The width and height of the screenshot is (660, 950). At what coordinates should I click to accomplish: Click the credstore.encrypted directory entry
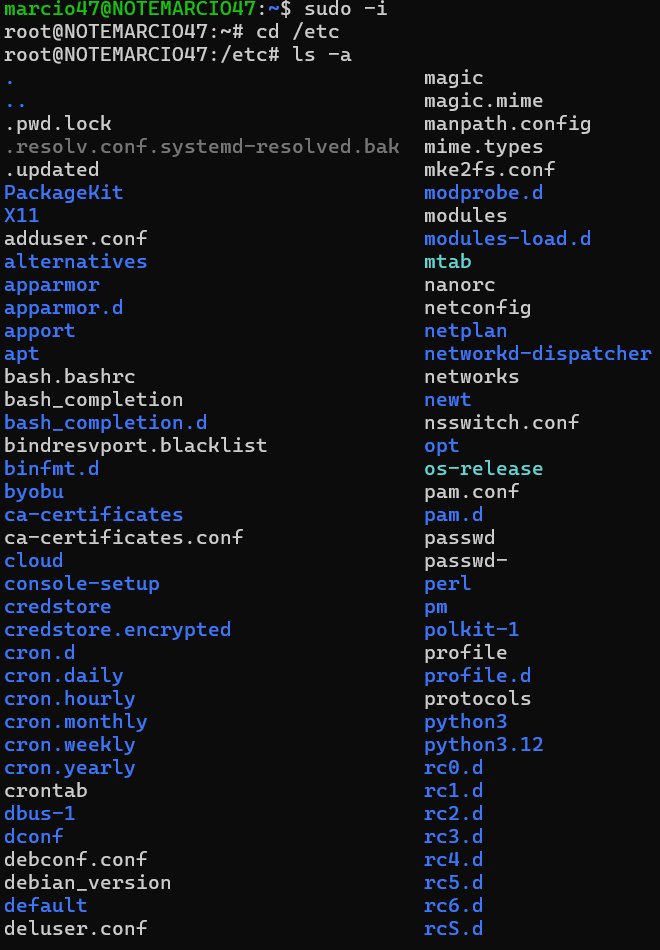(117, 629)
